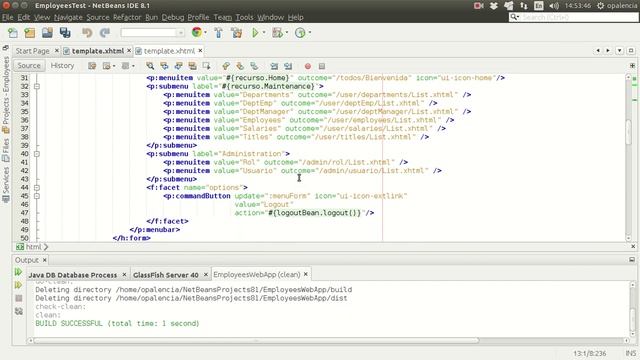Click the Open Project toolbar icon

point(47,33)
